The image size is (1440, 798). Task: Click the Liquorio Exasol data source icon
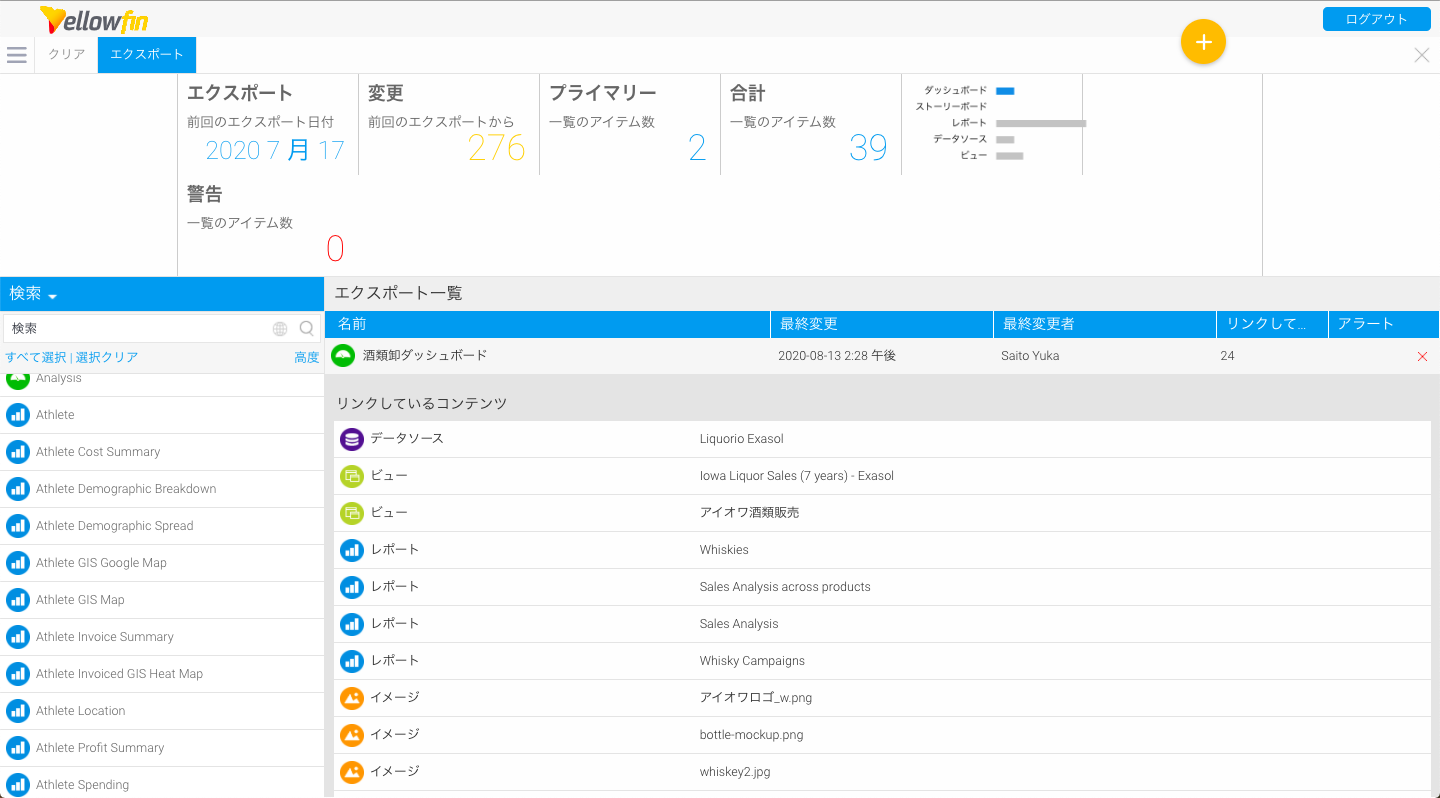(x=351, y=439)
